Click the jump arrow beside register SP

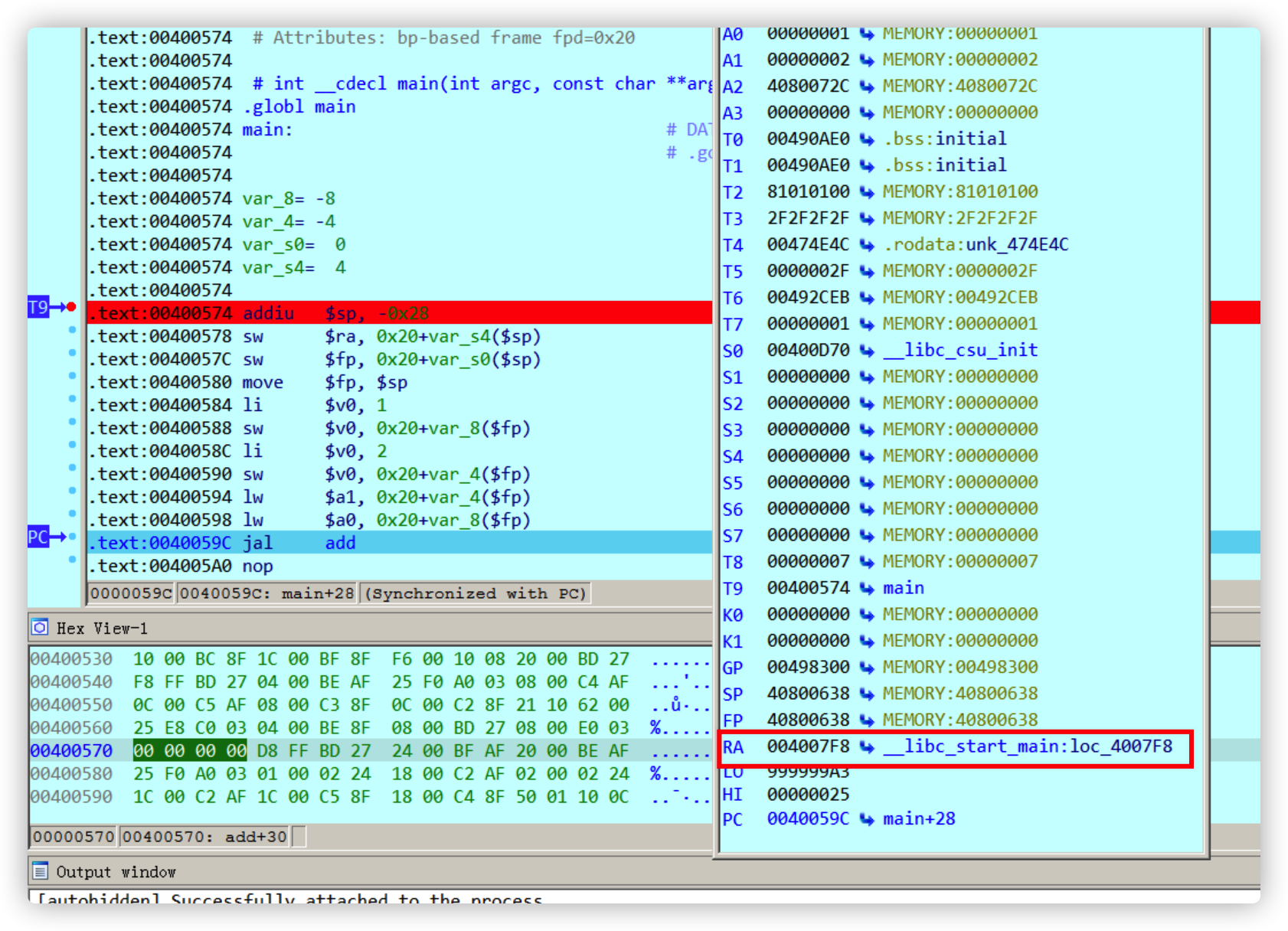tap(866, 694)
